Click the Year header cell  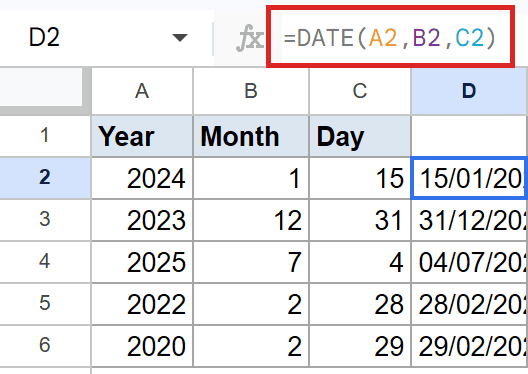click(x=142, y=136)
